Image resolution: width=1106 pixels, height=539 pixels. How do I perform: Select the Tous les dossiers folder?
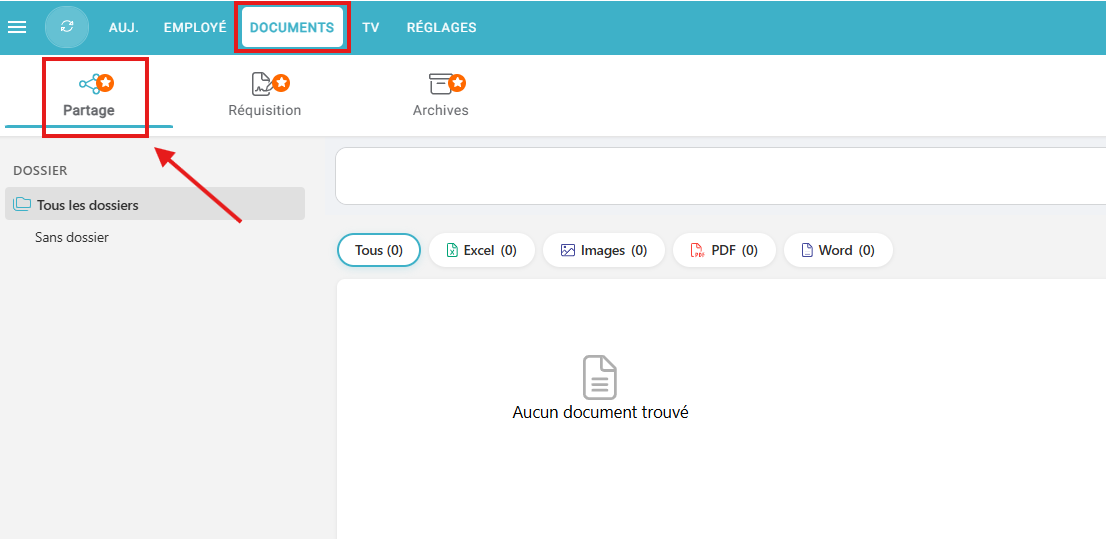pyautogui.click(x=87, y=205)
